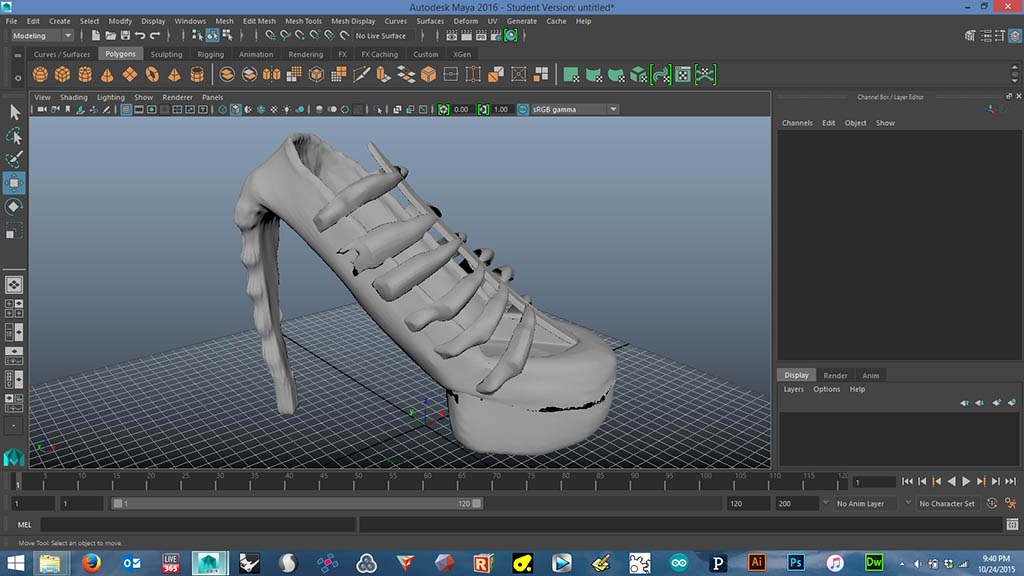
Task: Open the Modeling menu set dropdown
Action: (x=40, y=36)
